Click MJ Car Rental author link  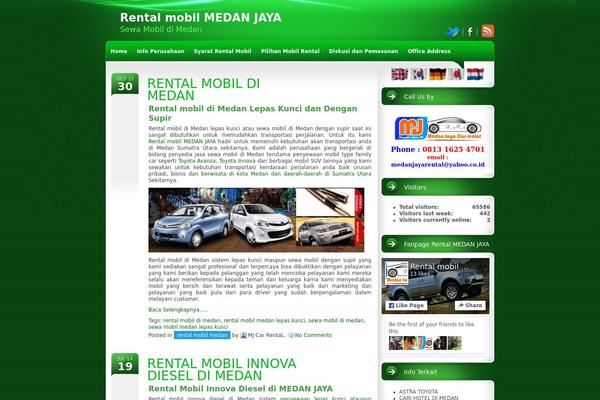tap(266, 335)
